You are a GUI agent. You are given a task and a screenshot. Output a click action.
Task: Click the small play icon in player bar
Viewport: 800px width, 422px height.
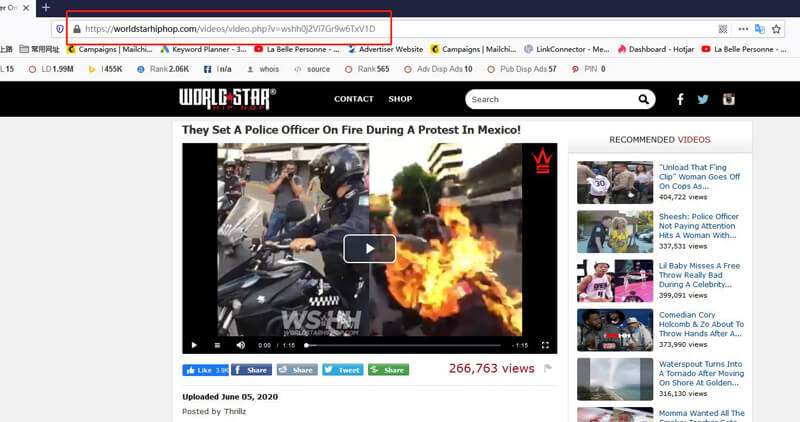(x=194, y=345)
